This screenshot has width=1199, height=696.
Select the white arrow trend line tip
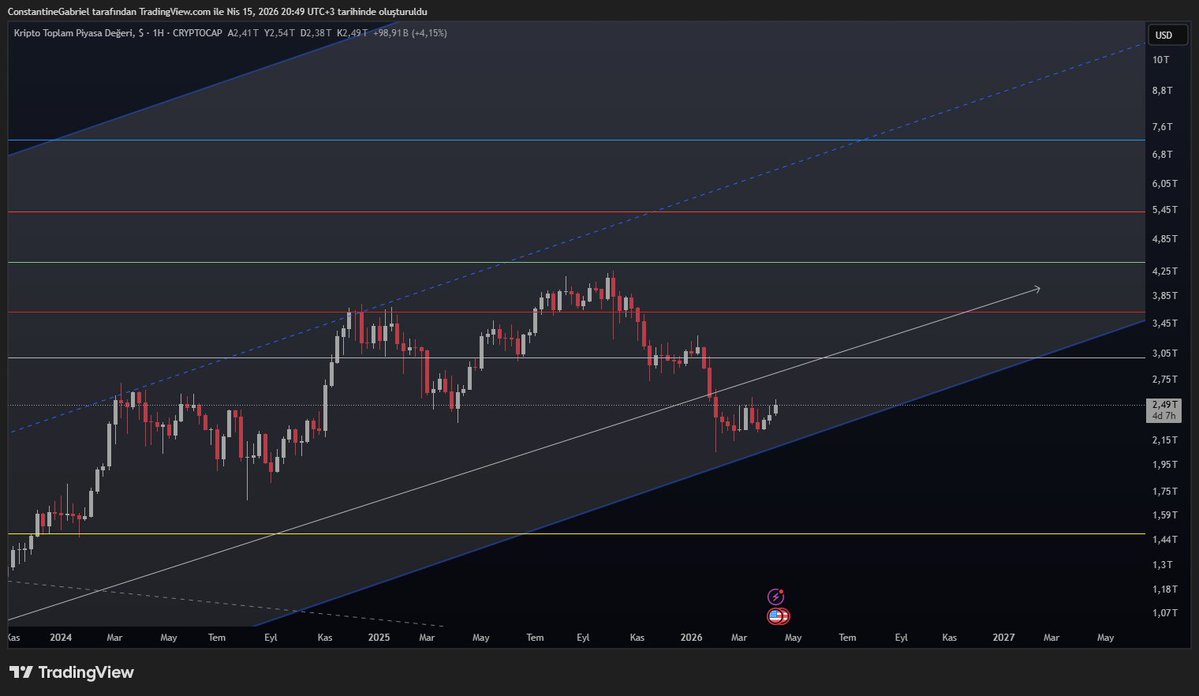(1037, 288)
